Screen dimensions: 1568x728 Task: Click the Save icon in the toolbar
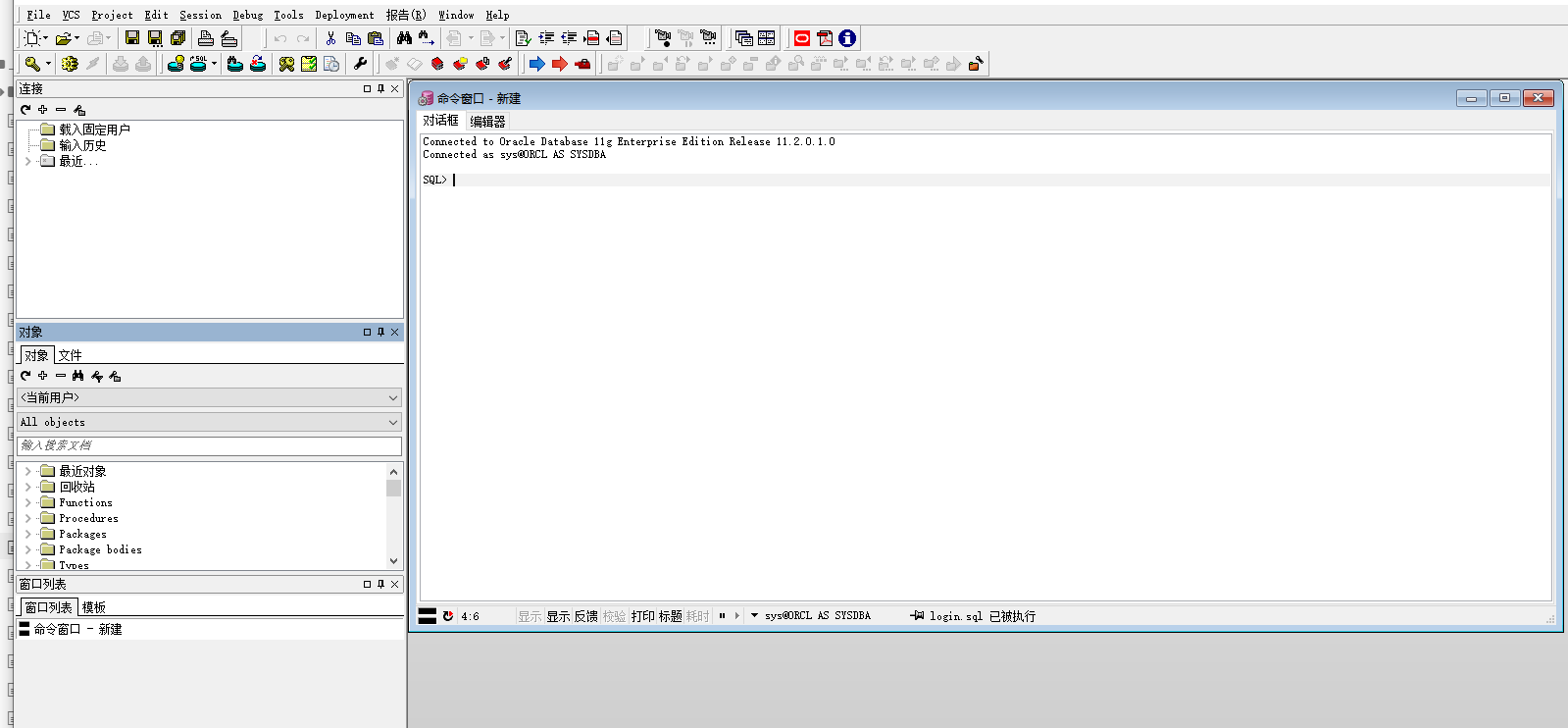coord(132,38)
